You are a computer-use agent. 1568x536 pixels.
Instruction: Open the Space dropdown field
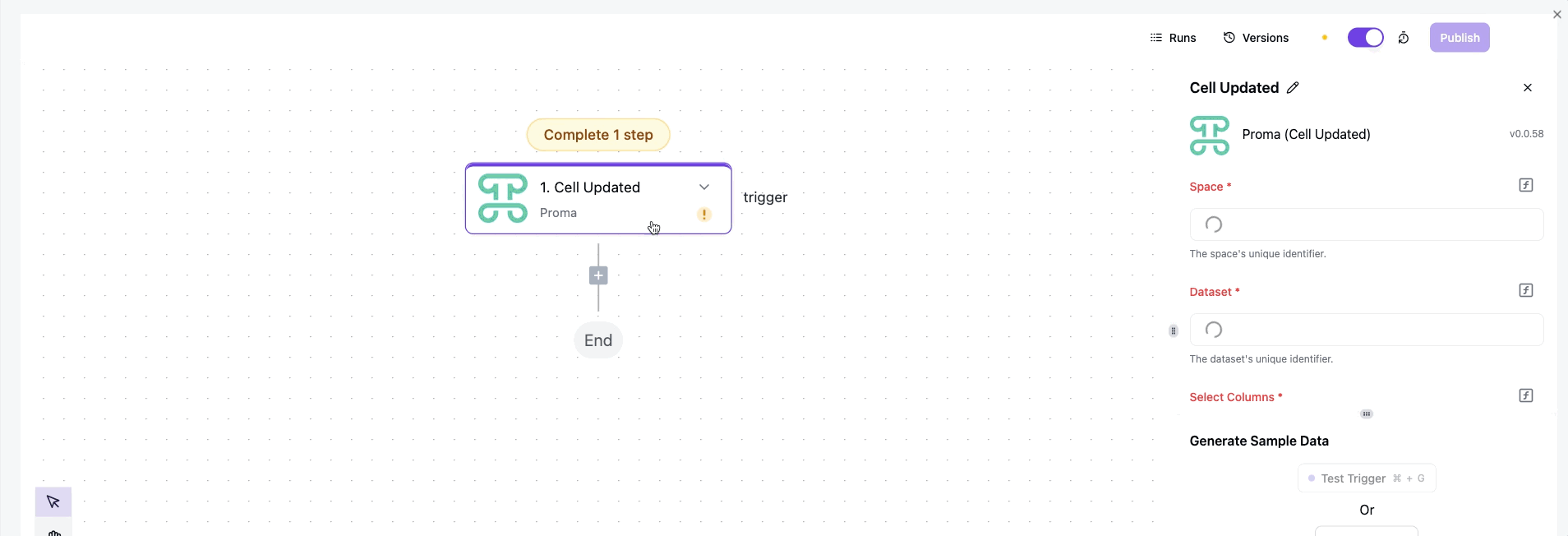[1367, 224]
